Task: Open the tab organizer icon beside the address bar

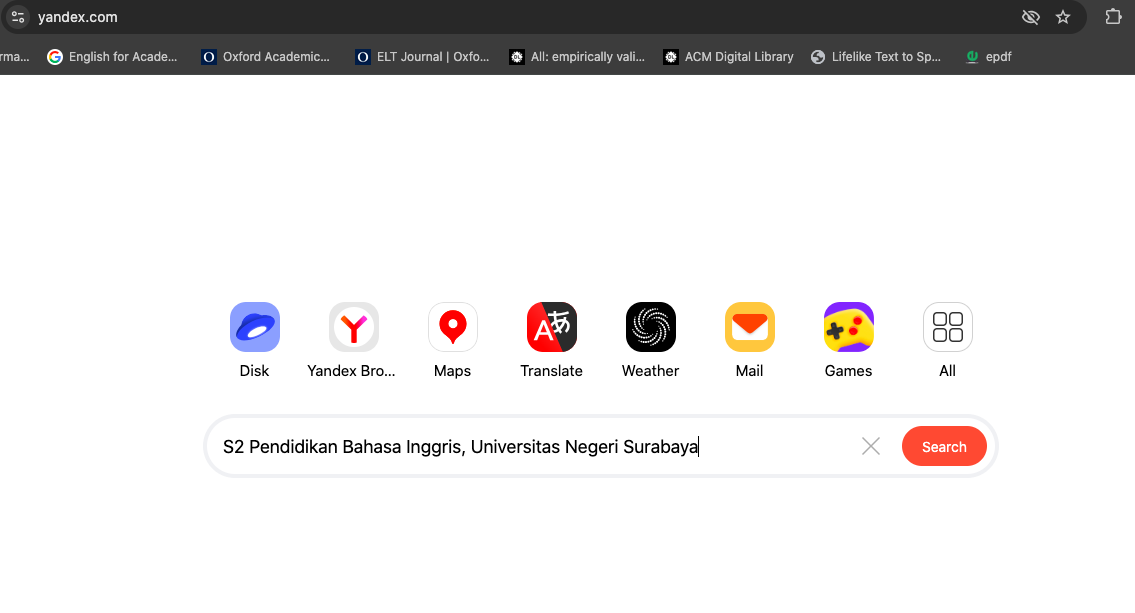Action: (x=17, y=17)
